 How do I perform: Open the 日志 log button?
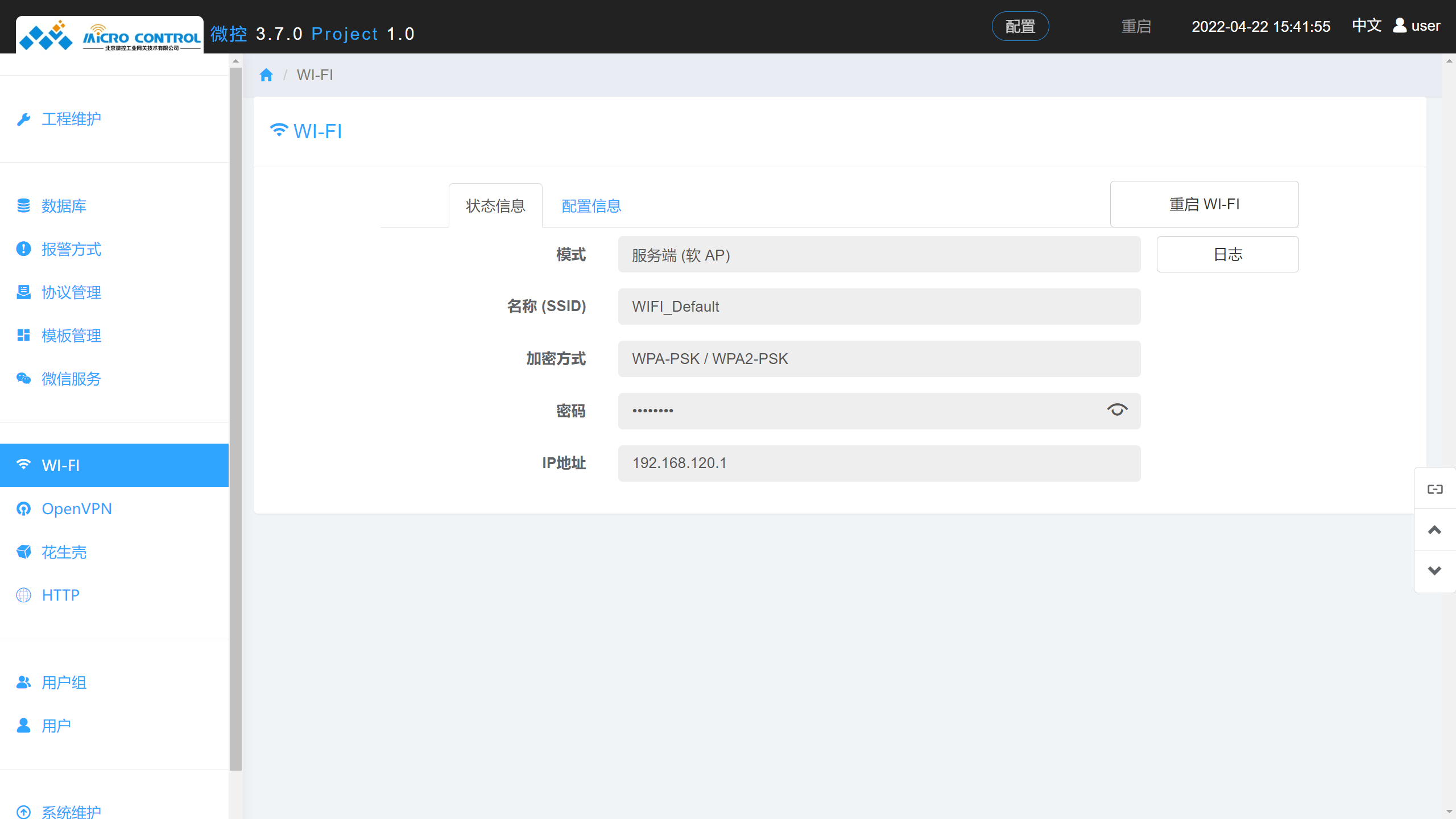coord(1227,254)
